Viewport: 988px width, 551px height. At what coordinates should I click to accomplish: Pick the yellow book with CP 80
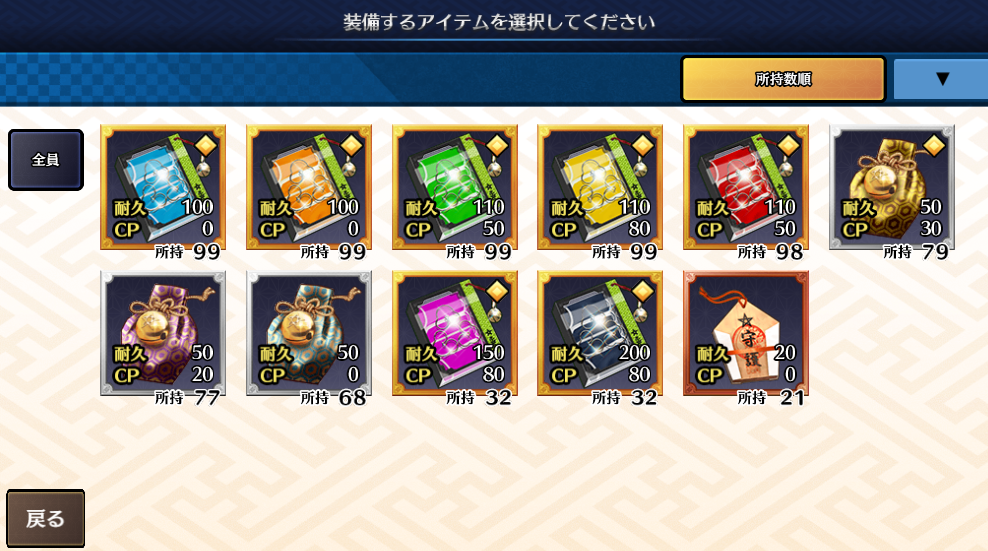[x=600, y=187]
